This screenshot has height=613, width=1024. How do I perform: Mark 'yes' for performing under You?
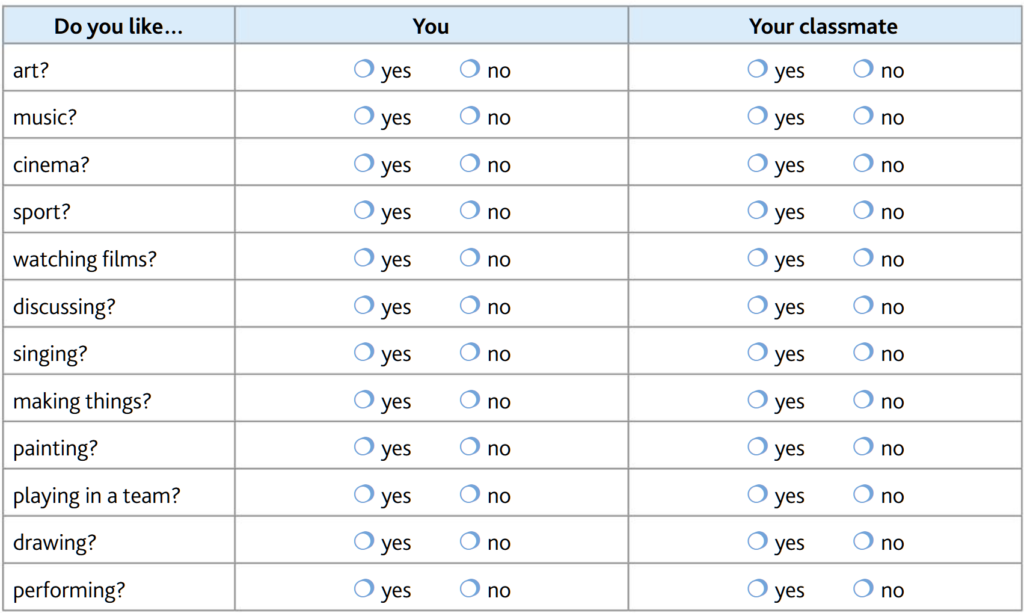364,589
